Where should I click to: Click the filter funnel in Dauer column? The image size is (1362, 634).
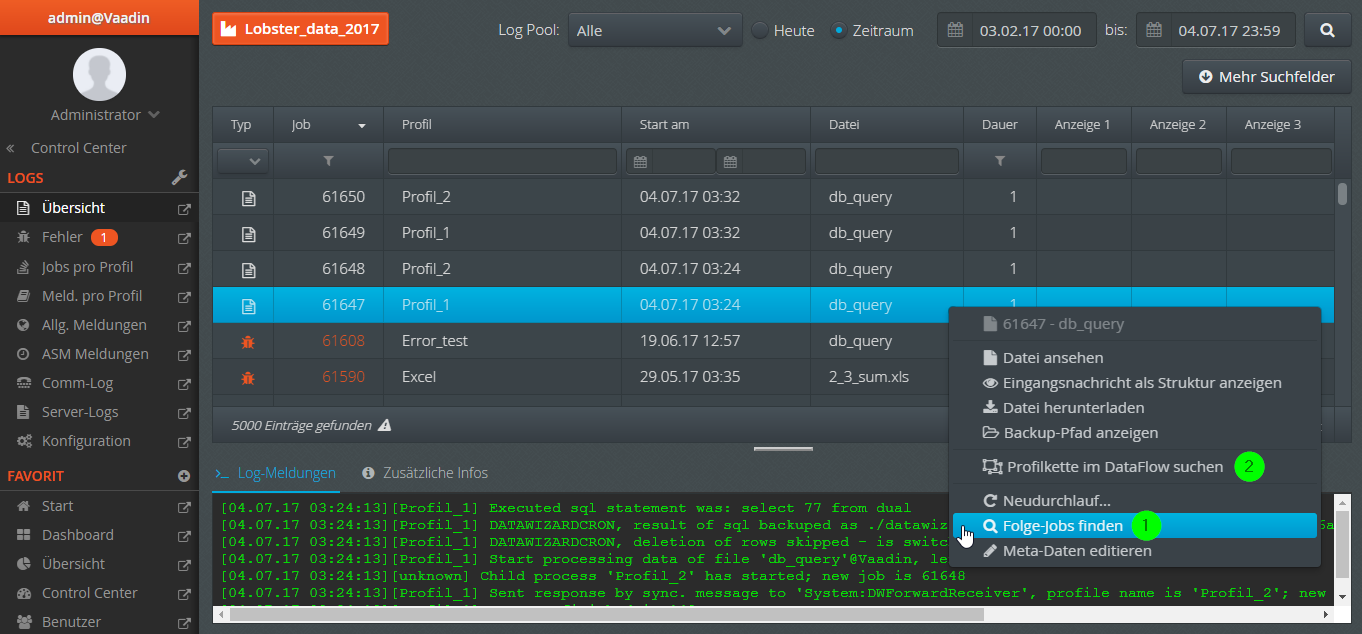pos(999,161)
